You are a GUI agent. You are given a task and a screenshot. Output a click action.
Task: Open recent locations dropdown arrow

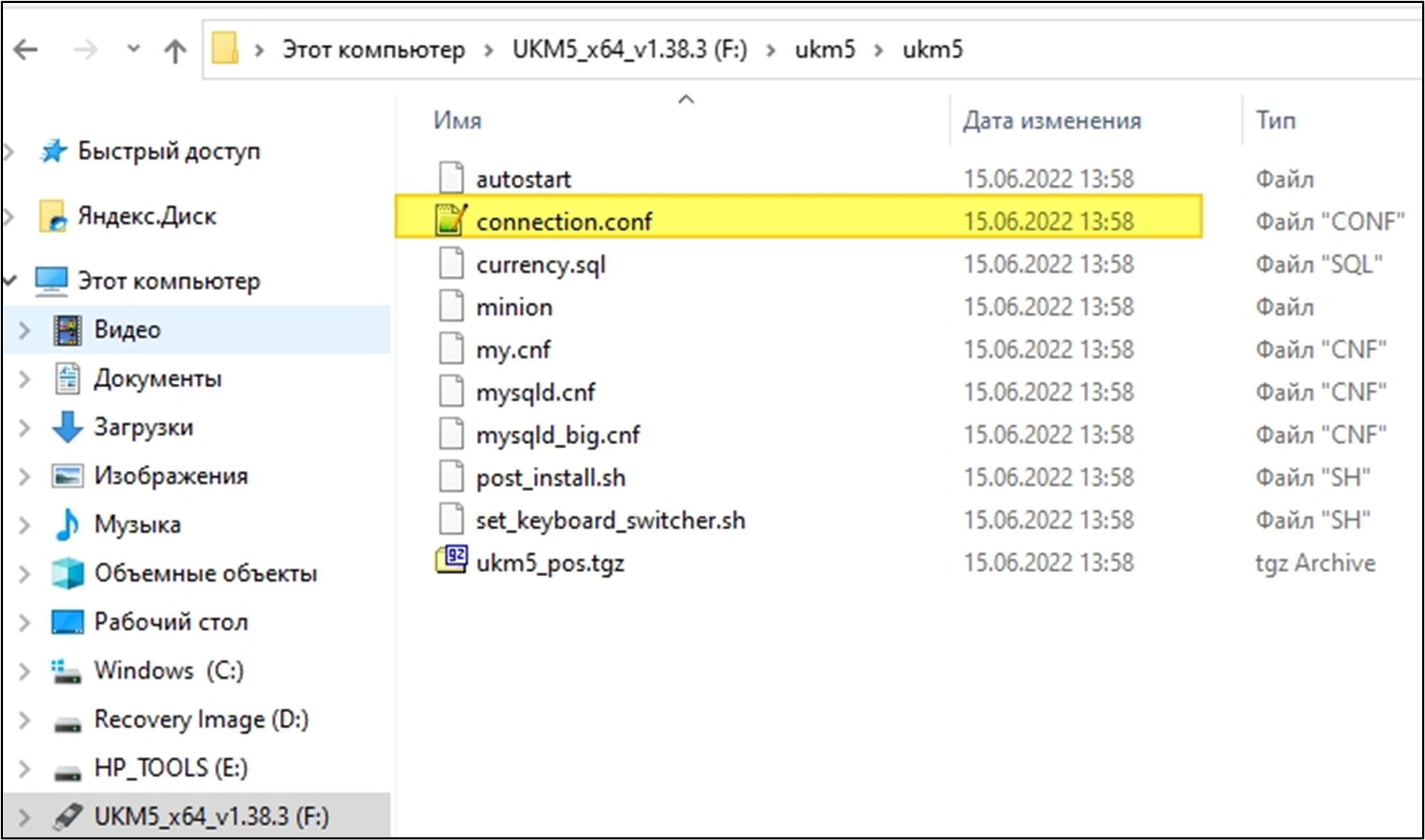tap(133, 49)
